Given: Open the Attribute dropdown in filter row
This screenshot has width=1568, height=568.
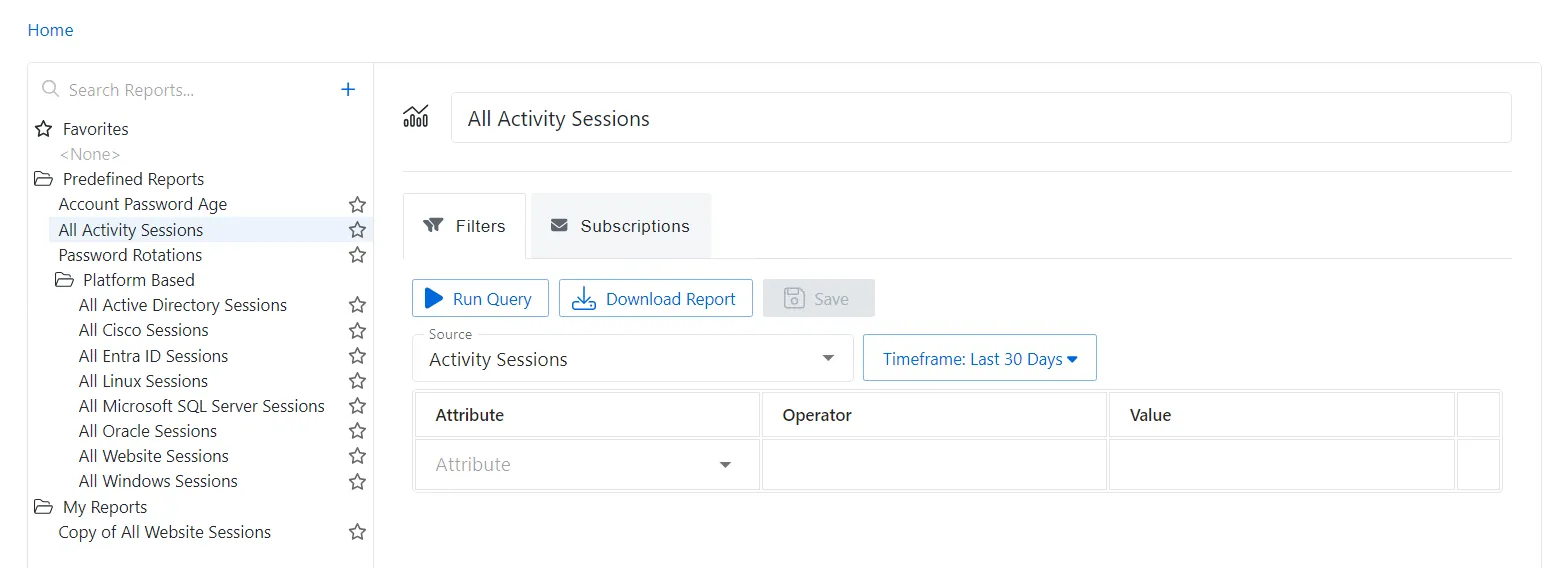Looking at the screenshot, I should 587,465.
